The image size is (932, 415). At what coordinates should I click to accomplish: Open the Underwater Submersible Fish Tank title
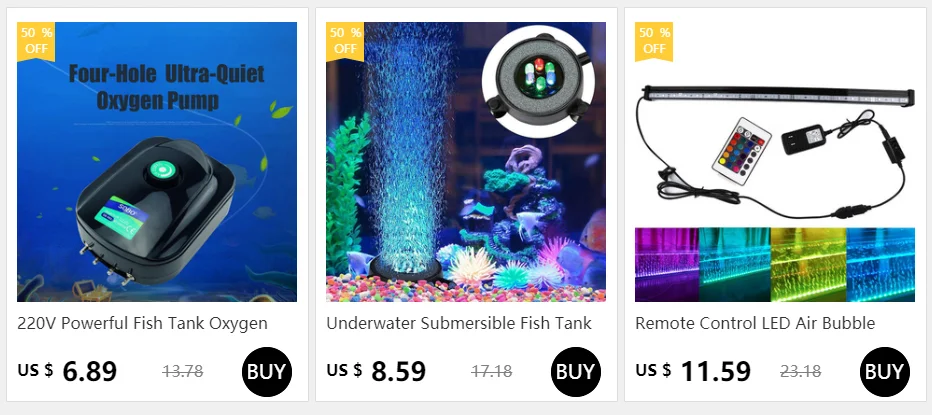(459, 323)
